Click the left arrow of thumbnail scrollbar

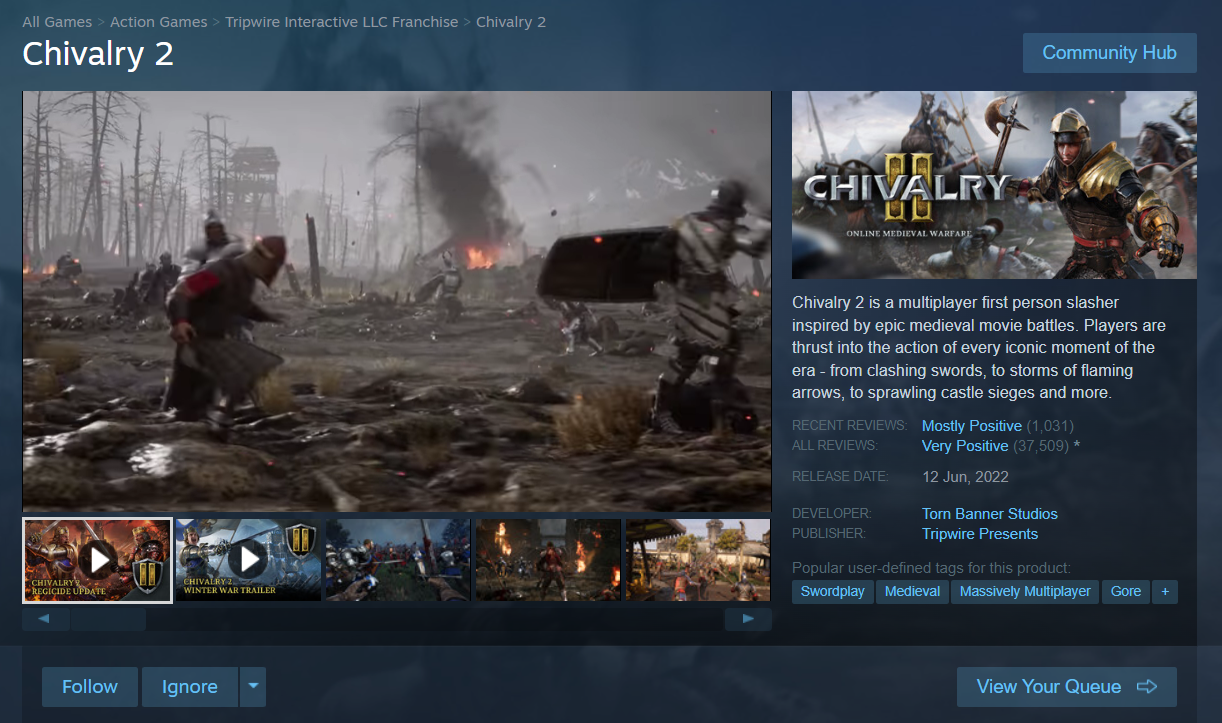[x=46, y=619]
